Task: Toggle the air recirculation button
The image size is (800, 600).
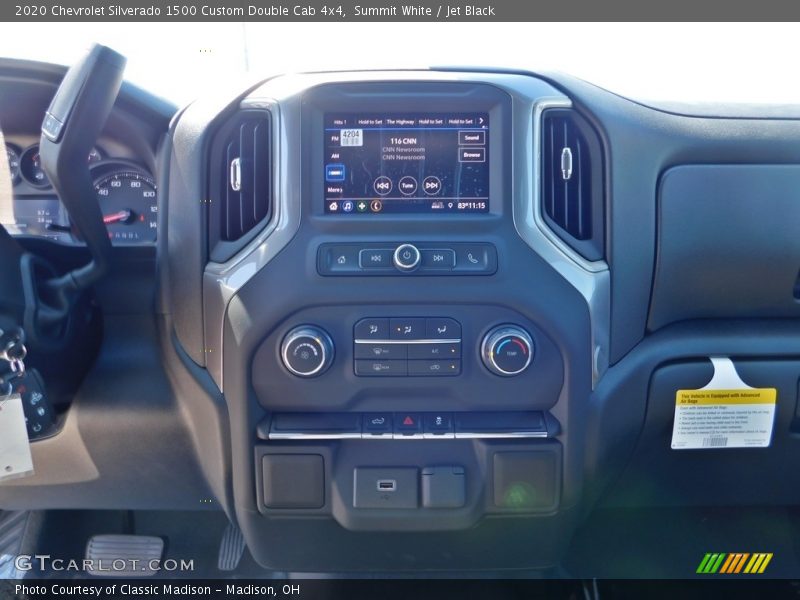Action: (435, 367)
